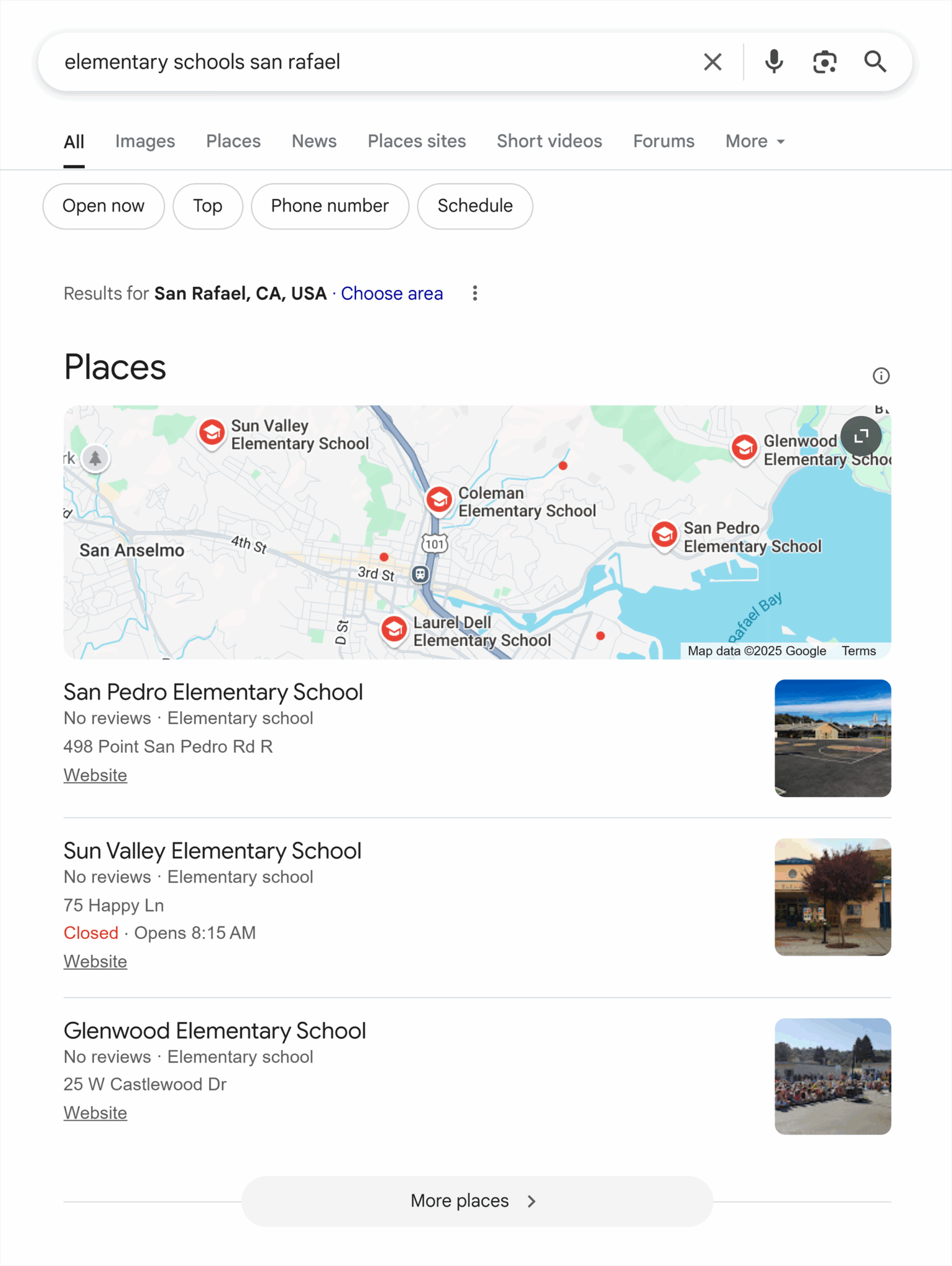This screenshot has height=1266, width=952.
Task: Click the map Terms link
Action: 859,651
